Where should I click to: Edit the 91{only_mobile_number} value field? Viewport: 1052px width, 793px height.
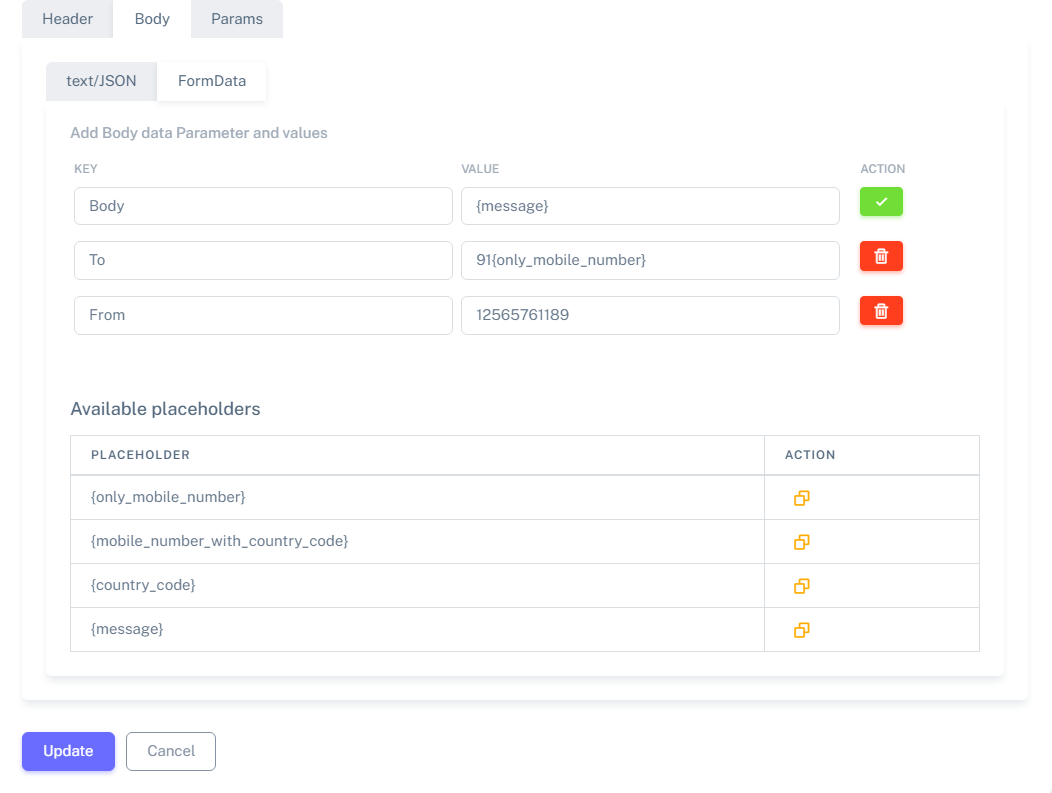click(650, 260)
